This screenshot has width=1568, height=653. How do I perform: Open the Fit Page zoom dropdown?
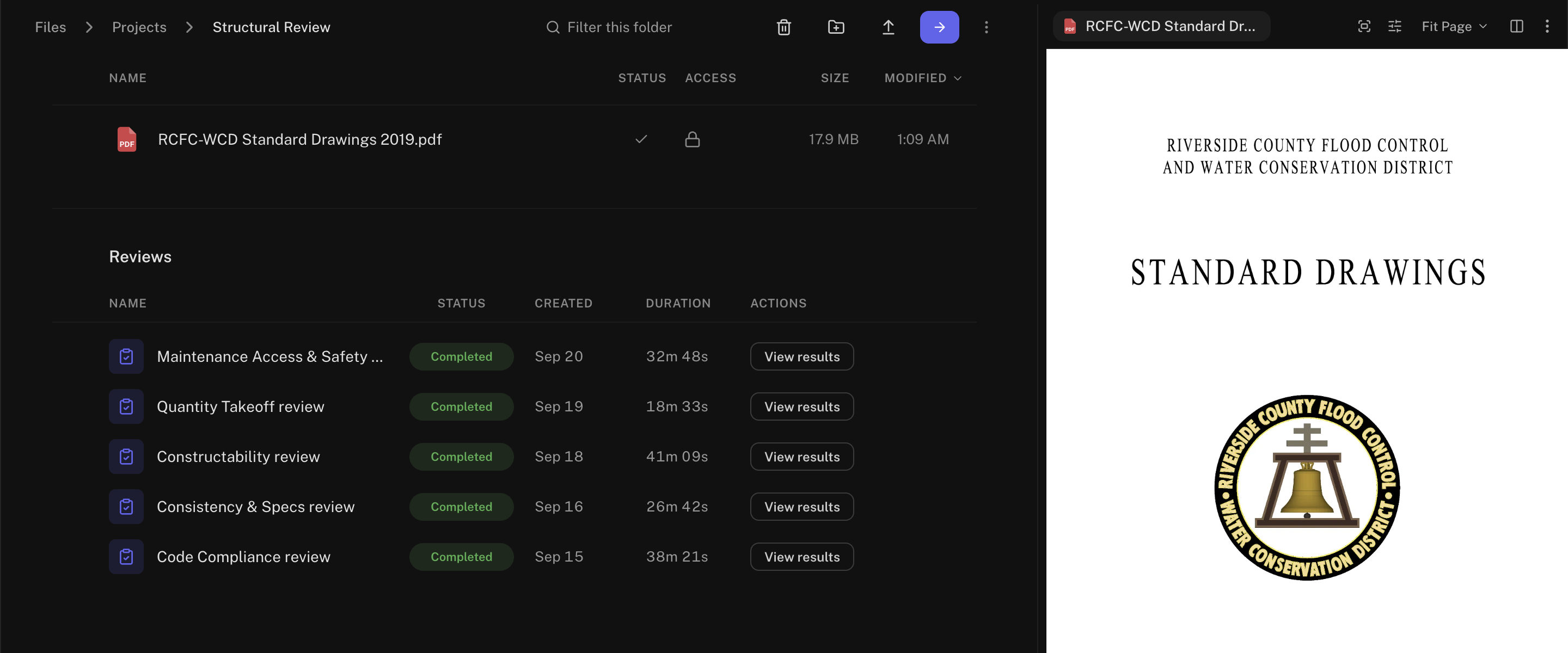(x=1454, y=26)
